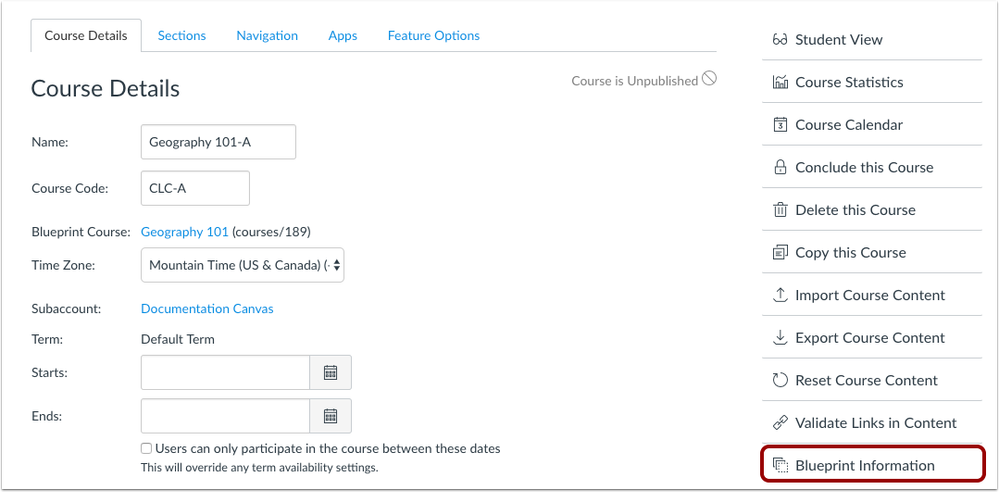Viewport: 999px width, 492px height.
Task: Open the Apps tab
Action: coord(343,36)
